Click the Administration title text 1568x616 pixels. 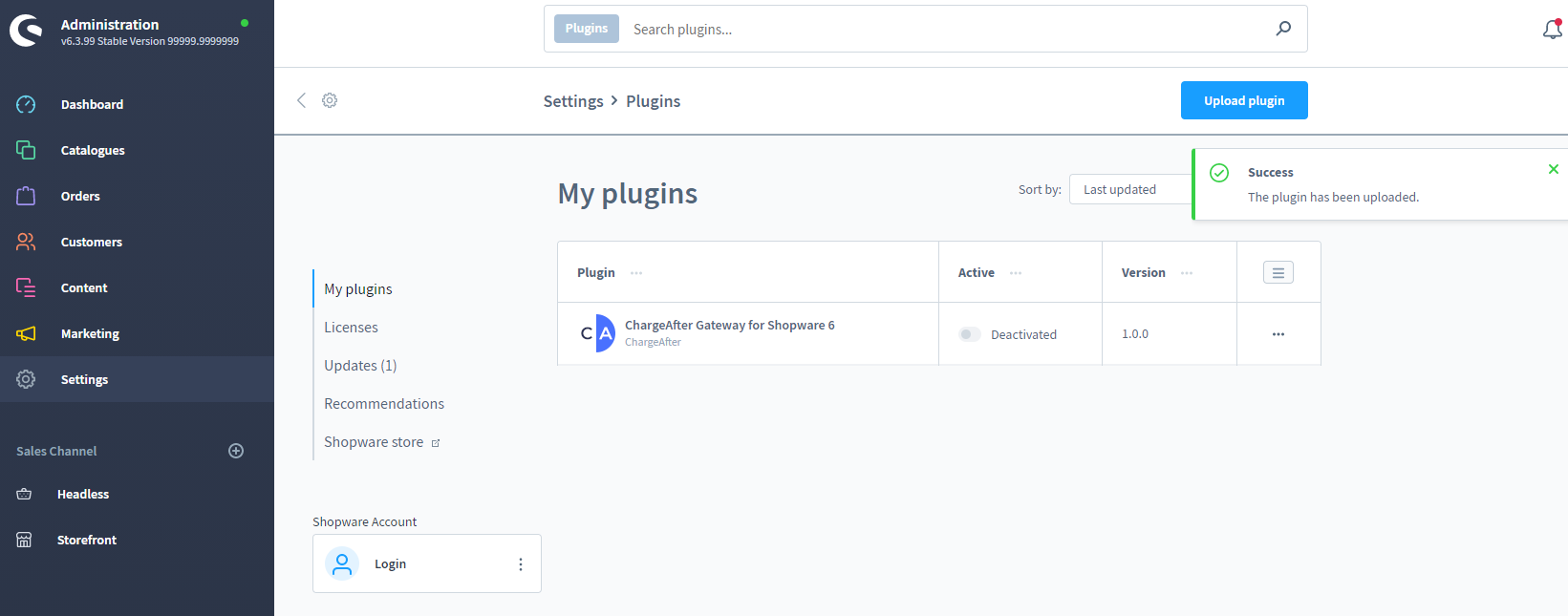pyautogui.click(x=110, y=25)
